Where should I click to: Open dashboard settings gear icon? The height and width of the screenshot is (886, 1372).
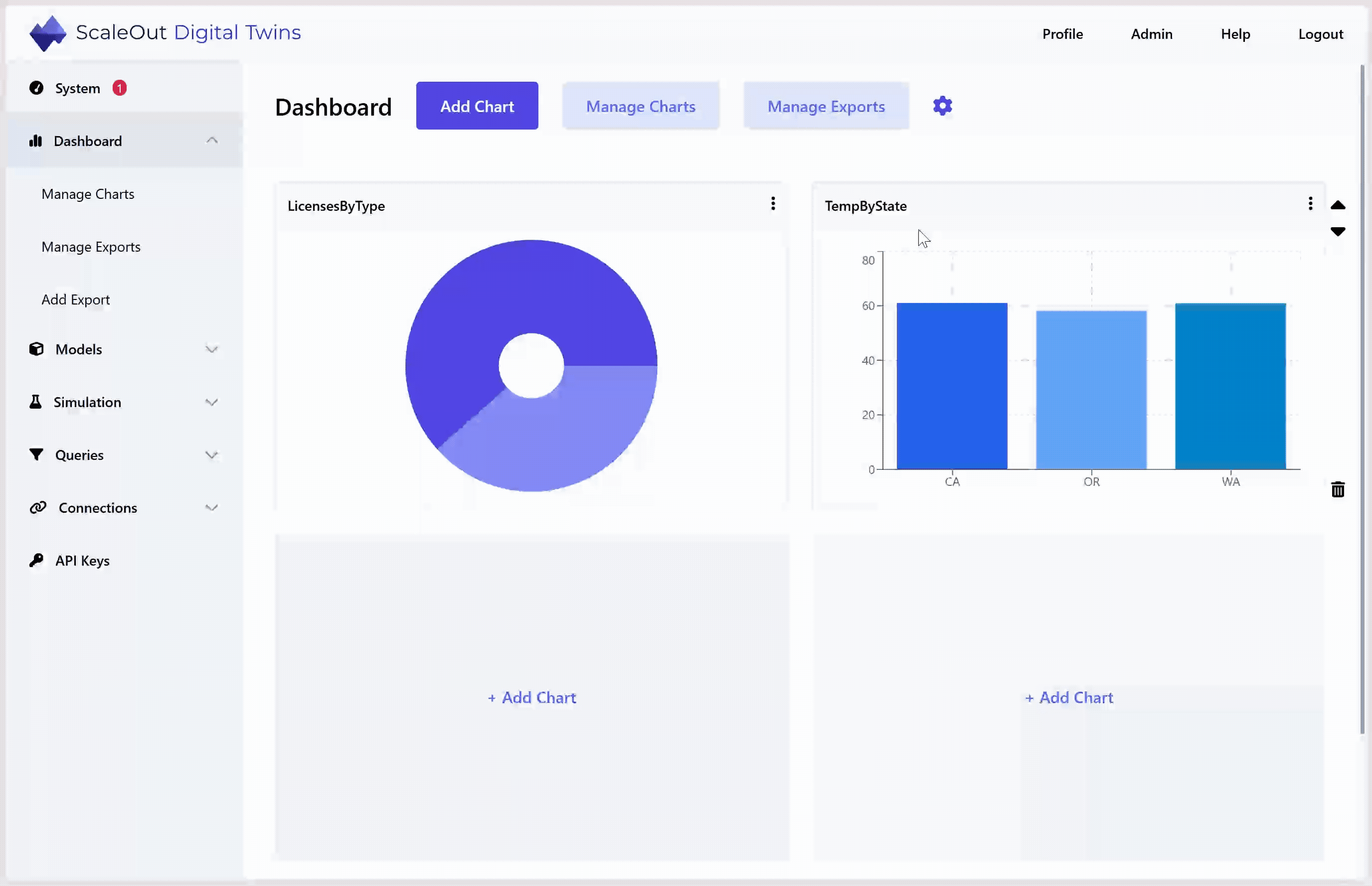pos(942,106)
